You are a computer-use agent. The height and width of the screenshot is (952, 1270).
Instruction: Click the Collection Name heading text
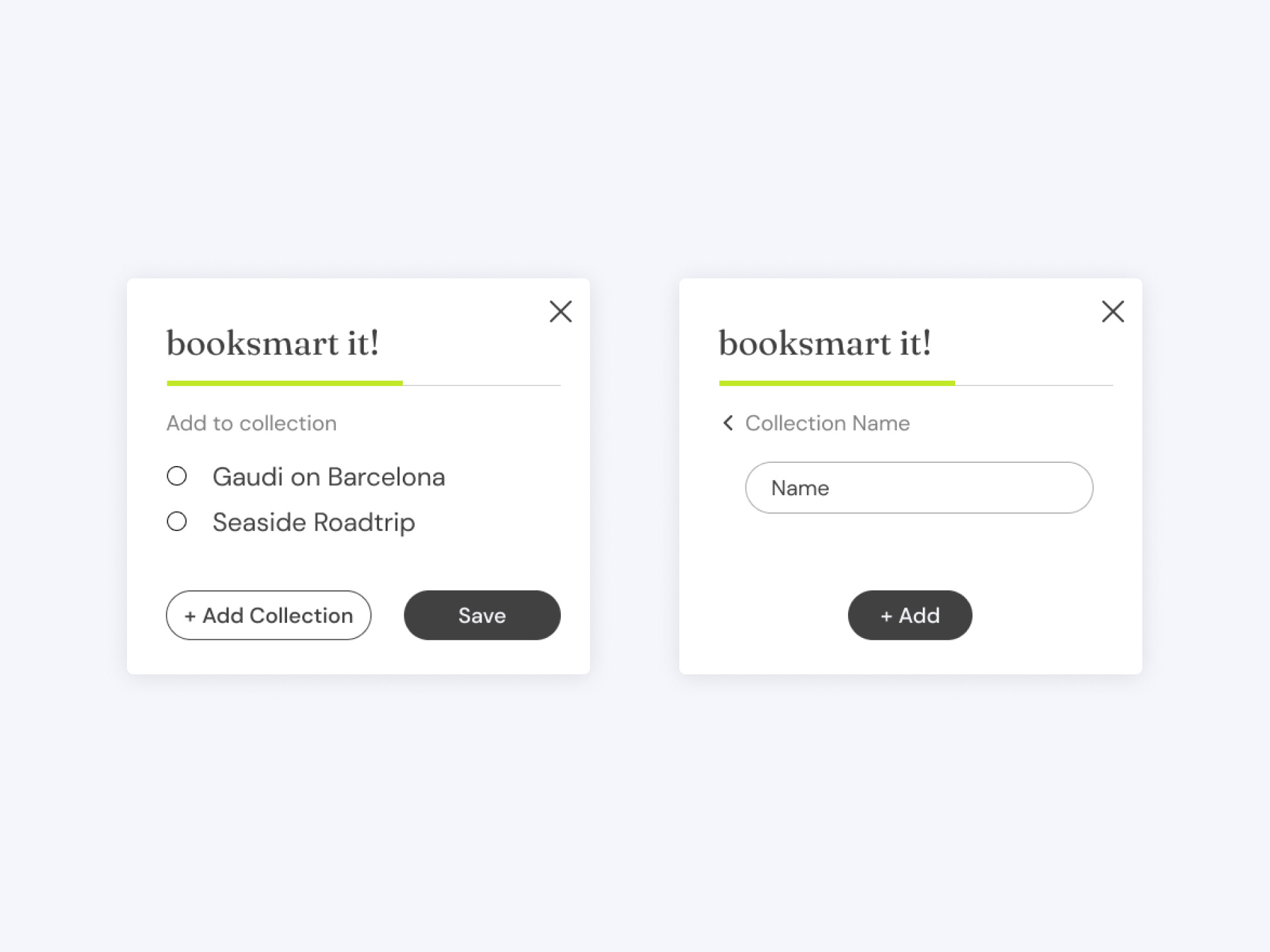click(827, 423)
